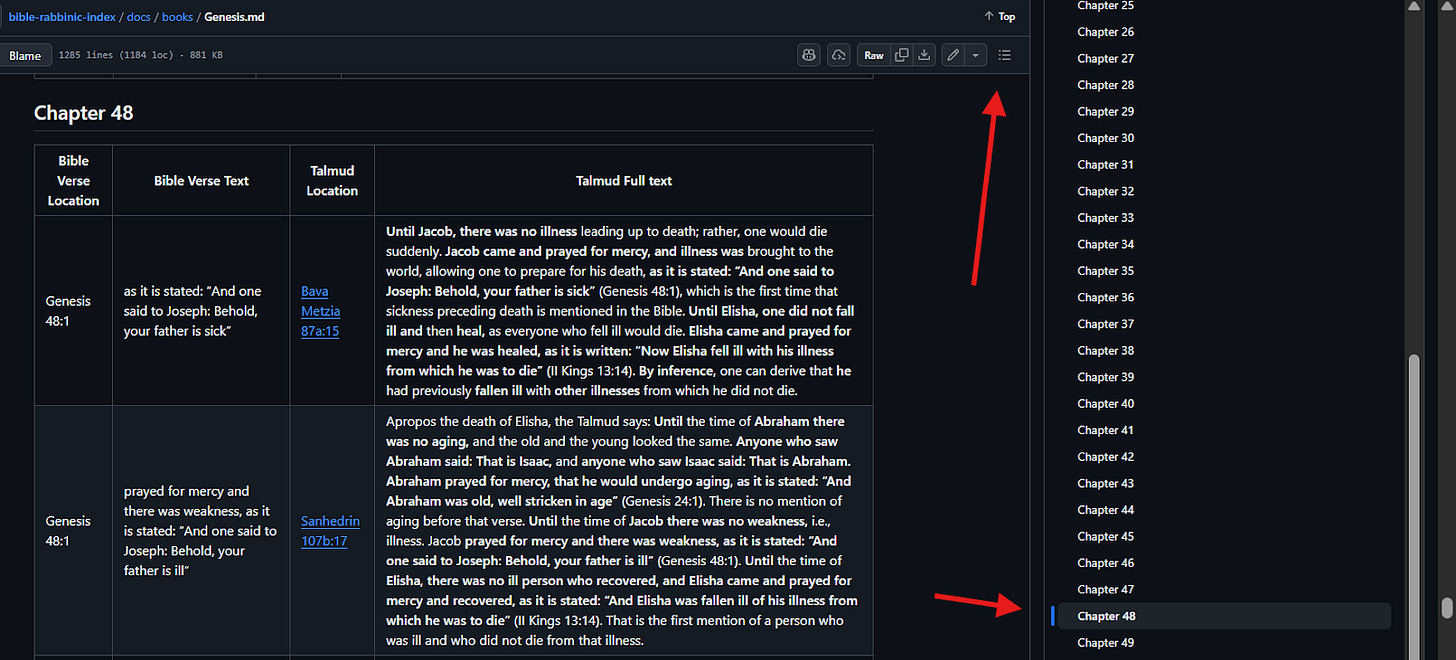Select Chapter 42 in the outline
Image resolution: width=1456 pixels, height=660 pixels.
(1105, 457)
